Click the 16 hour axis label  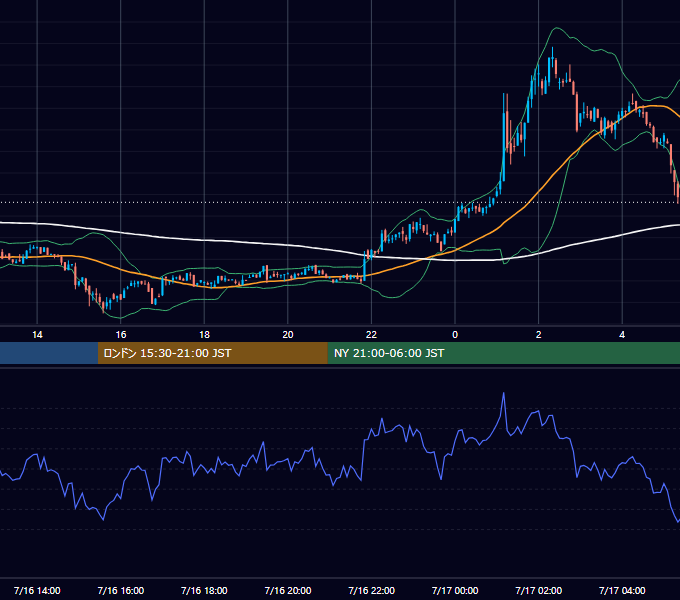(x=121, y=335)
